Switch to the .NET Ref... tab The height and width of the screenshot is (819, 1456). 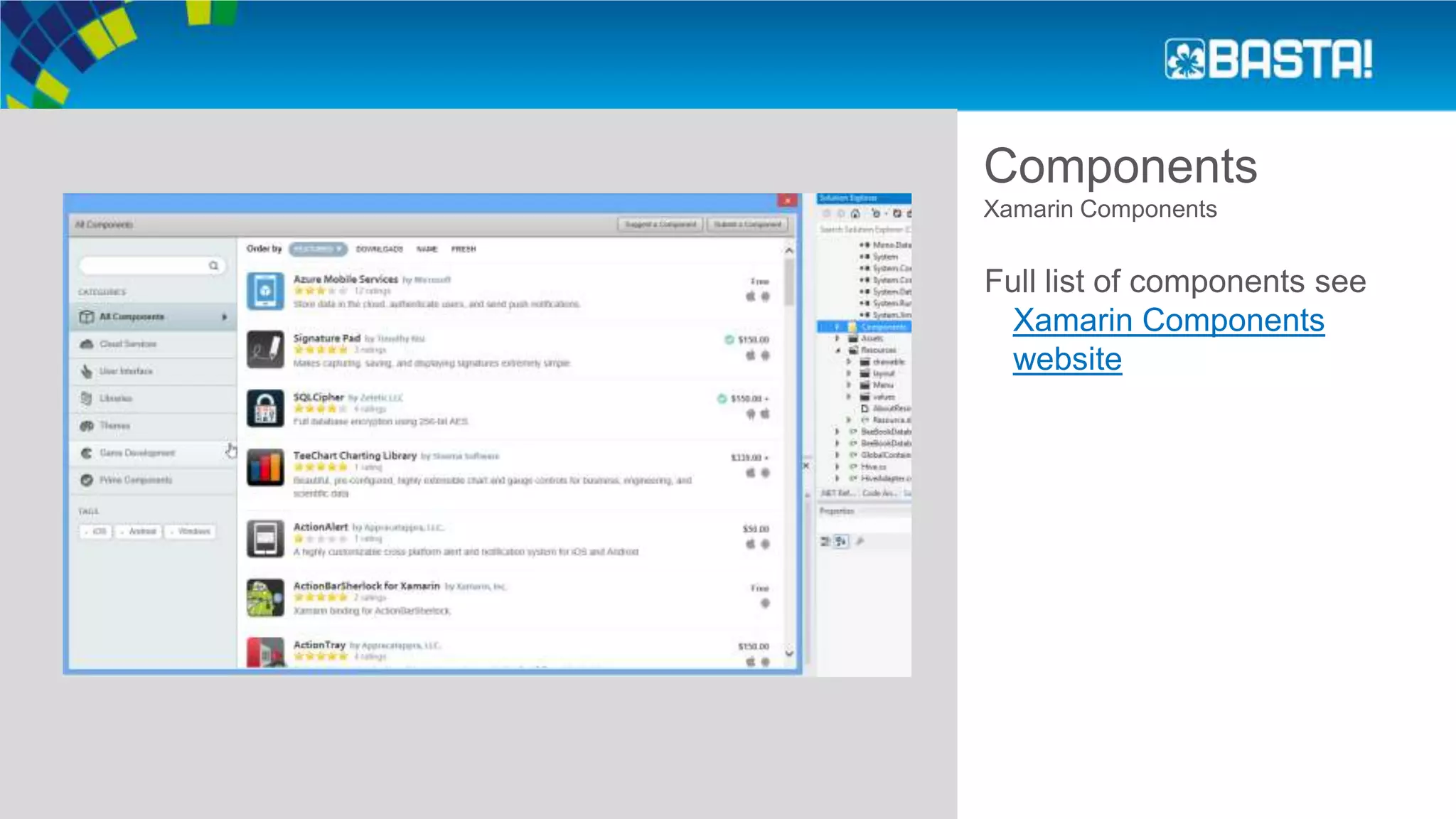(837, 493)
